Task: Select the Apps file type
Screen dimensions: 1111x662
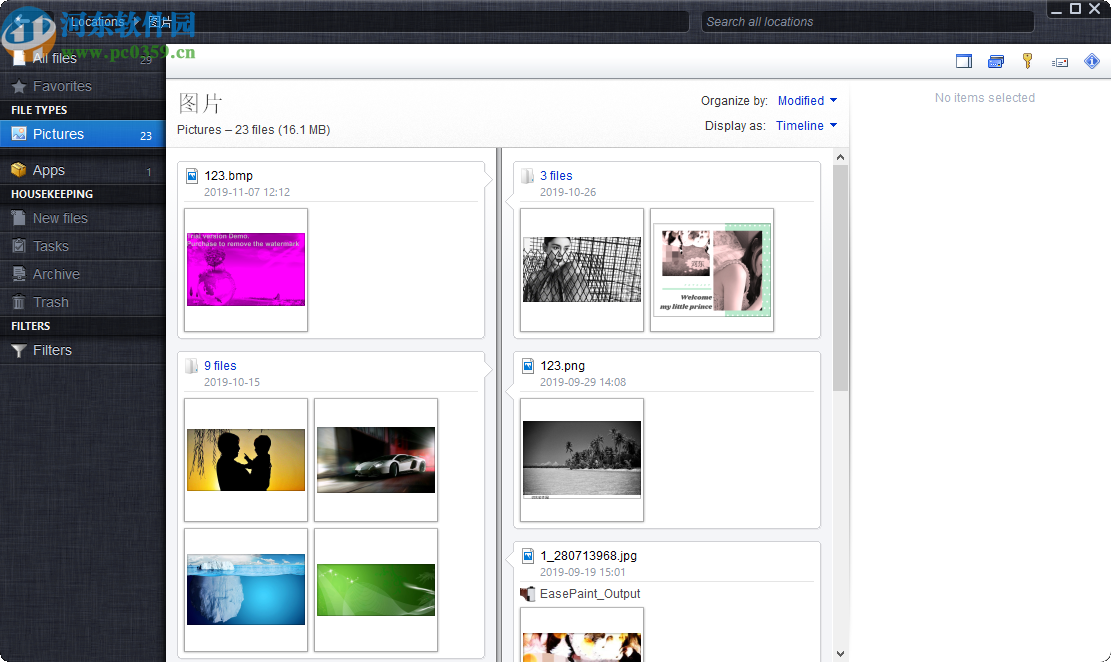Action: tap(82, 171)
